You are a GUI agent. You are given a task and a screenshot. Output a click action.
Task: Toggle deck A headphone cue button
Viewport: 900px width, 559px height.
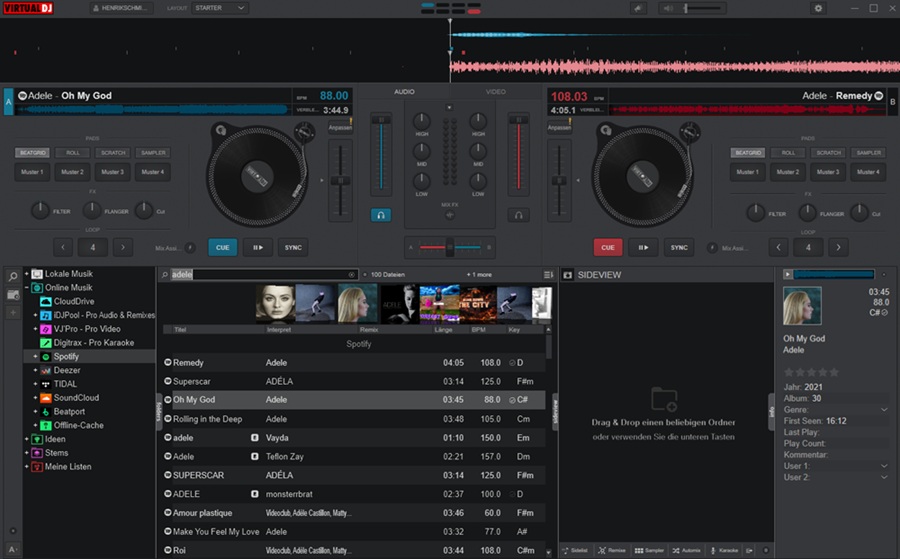[x=381, y=215]
